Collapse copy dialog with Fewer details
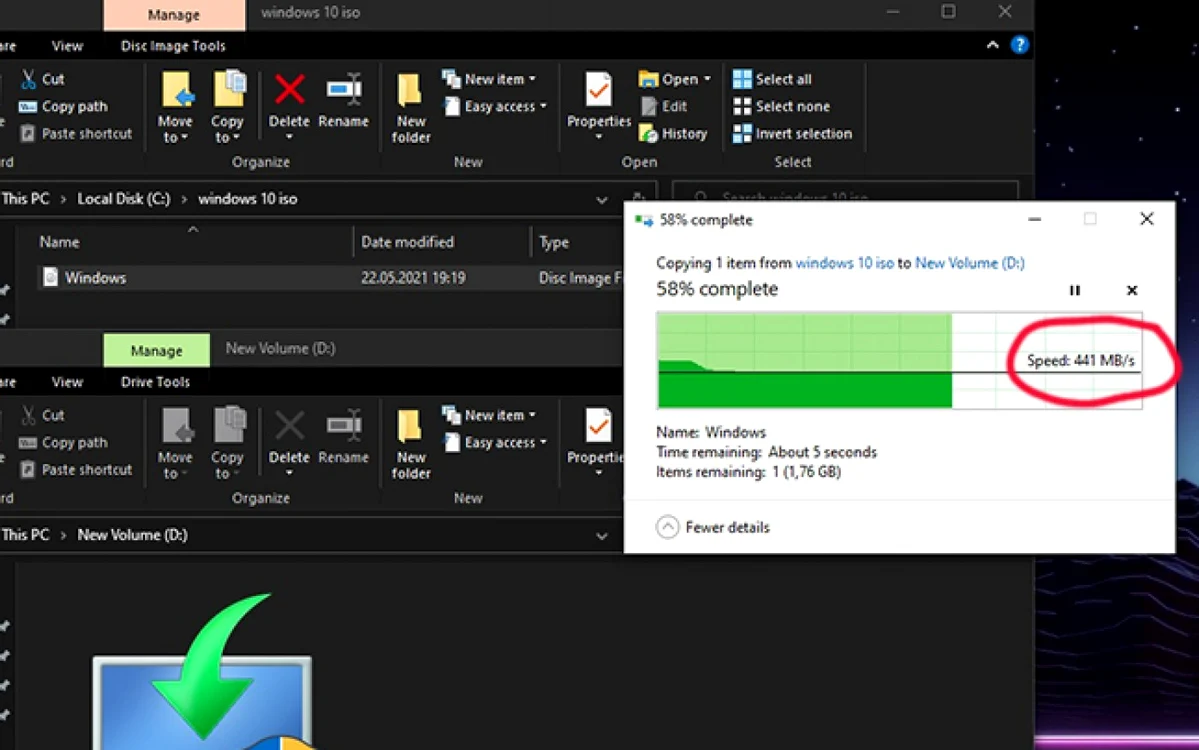 coord(713,528)
